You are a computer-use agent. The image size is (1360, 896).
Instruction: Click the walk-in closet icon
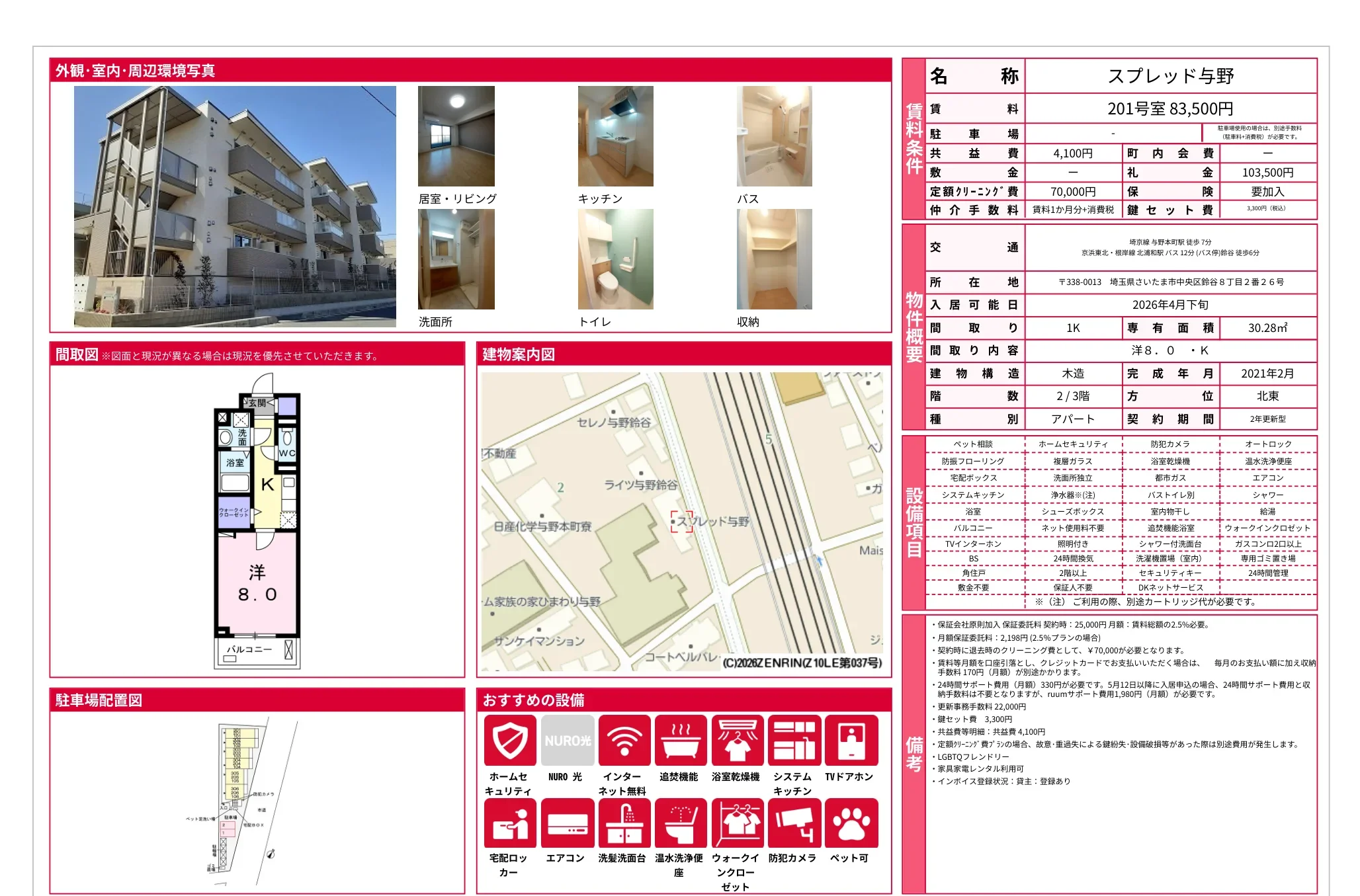pos(738,823)
